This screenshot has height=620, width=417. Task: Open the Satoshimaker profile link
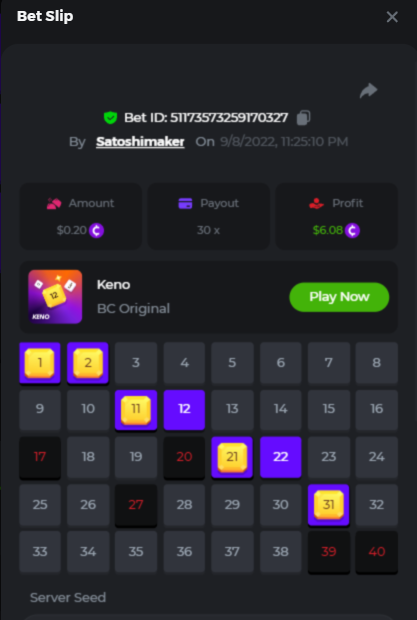(140, 142)
